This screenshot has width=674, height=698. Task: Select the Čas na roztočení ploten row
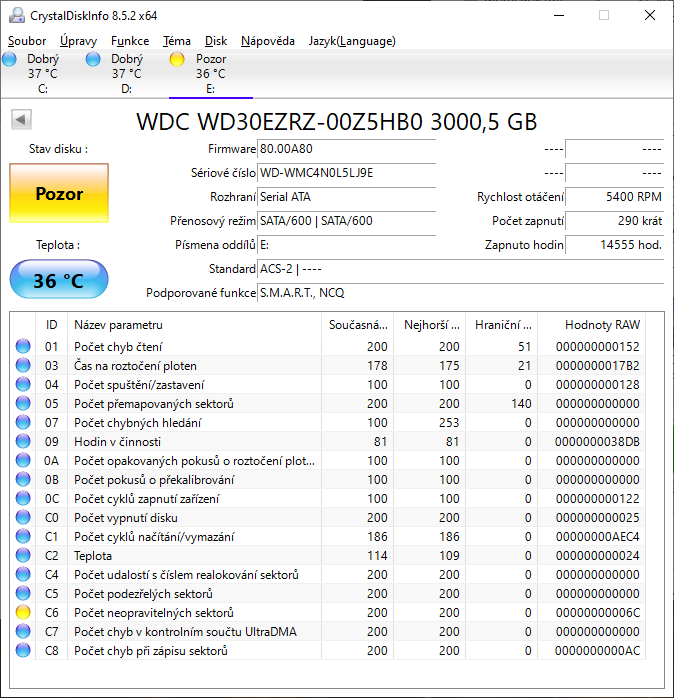(328, 365)
